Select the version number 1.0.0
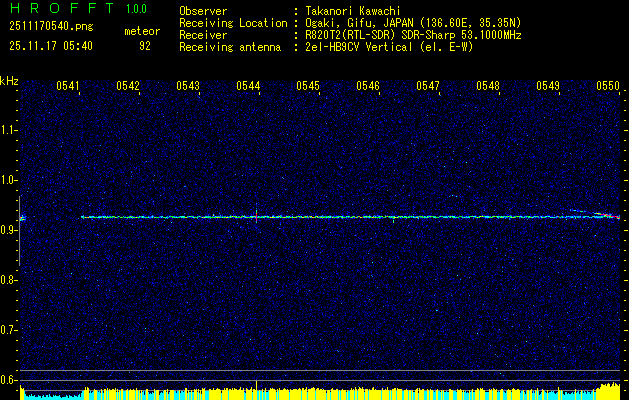The height and width of the screenshot is (400, 629). [x=136, y=9]
